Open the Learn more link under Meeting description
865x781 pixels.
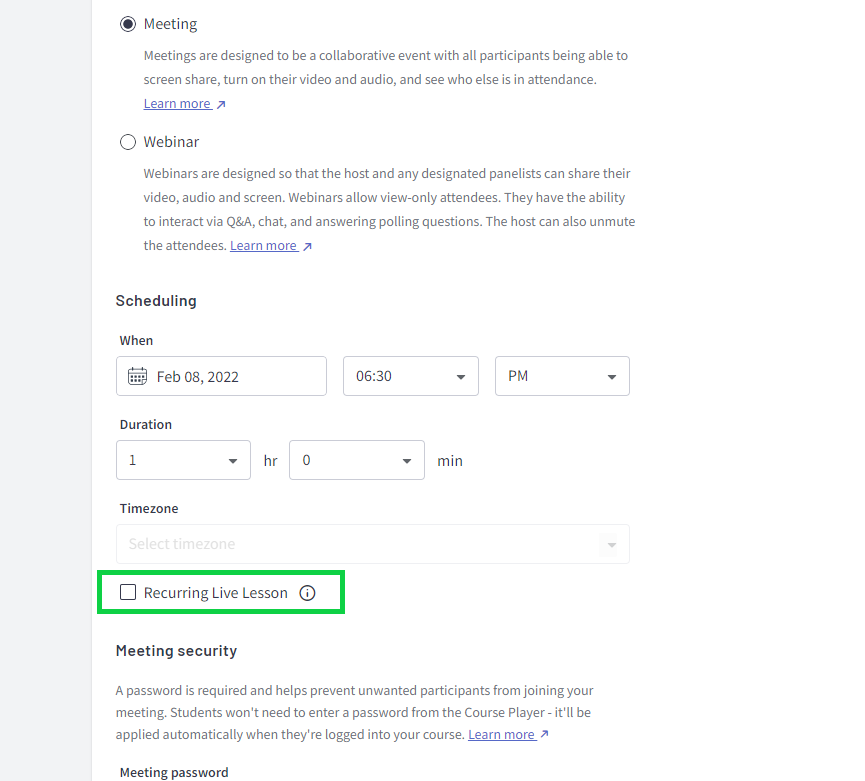176,103
